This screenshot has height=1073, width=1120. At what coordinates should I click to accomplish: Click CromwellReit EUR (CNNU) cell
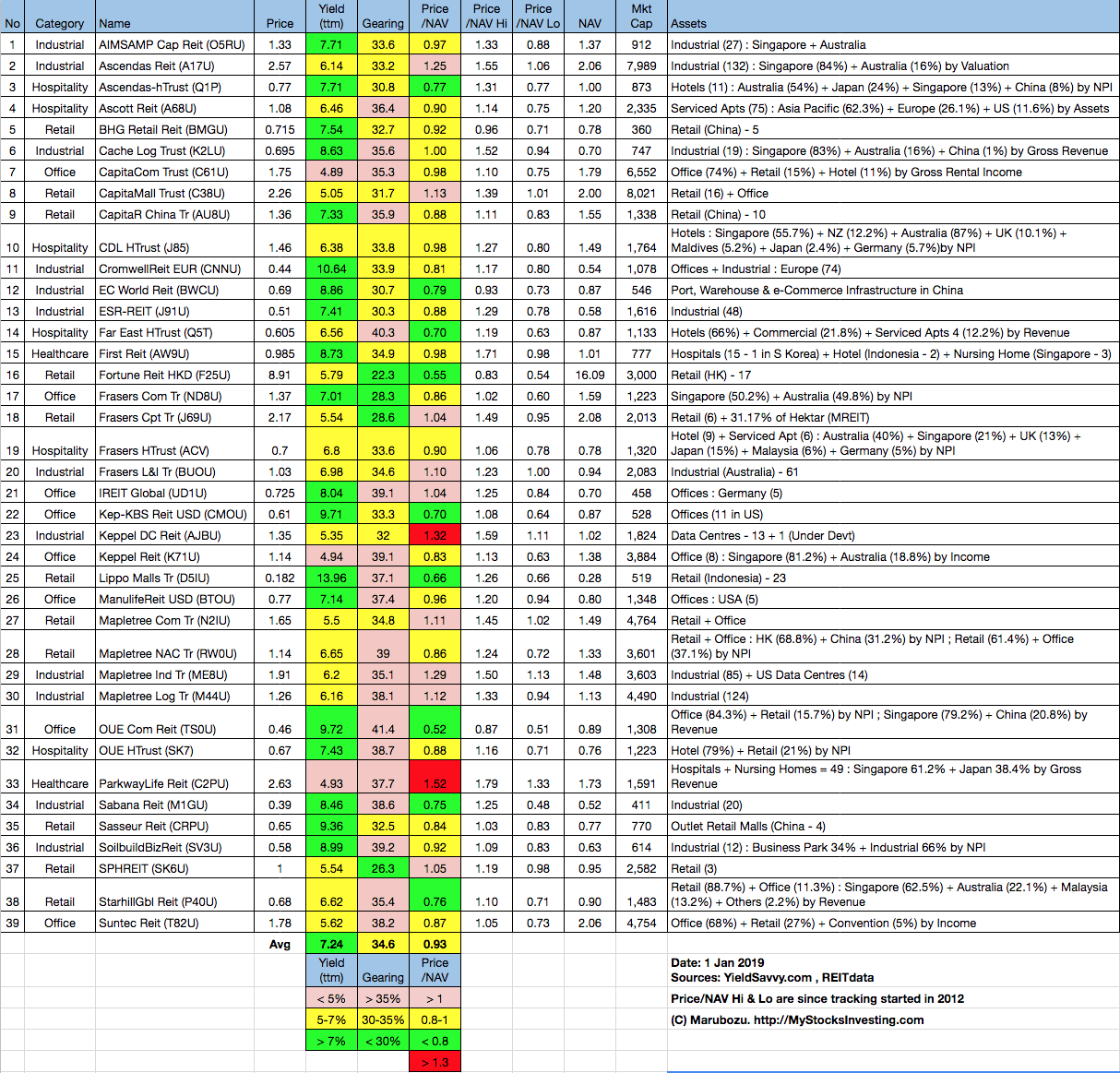(x=174, y=268)
